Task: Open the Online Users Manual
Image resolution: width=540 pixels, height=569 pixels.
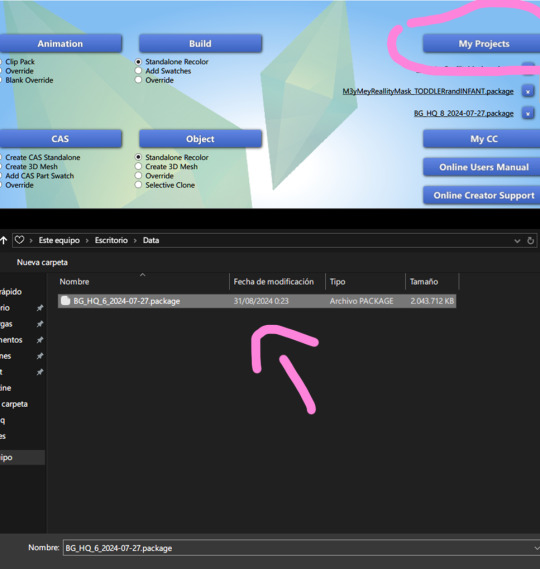Action: tap(482, 167)
